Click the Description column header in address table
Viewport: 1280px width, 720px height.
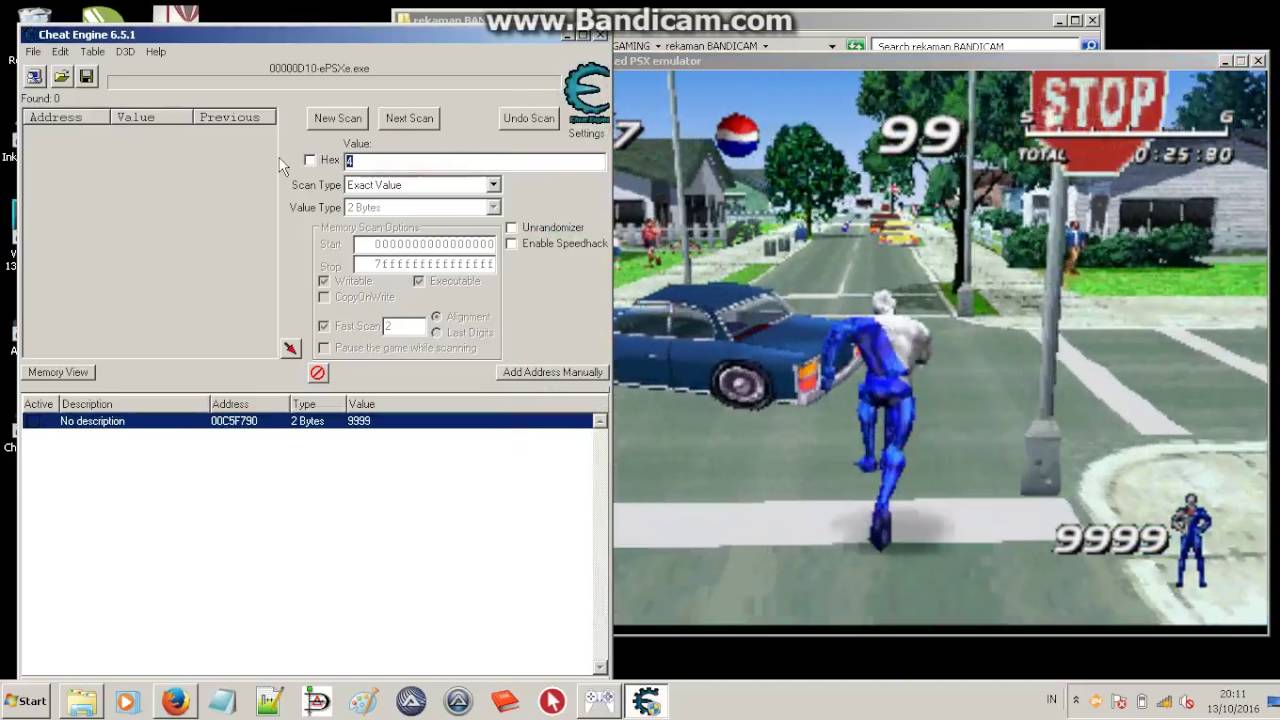134,404
